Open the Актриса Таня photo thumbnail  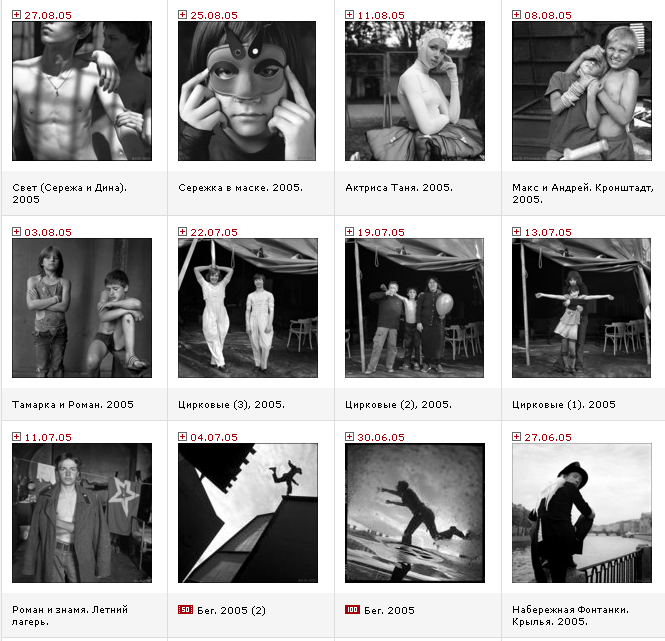415,91
